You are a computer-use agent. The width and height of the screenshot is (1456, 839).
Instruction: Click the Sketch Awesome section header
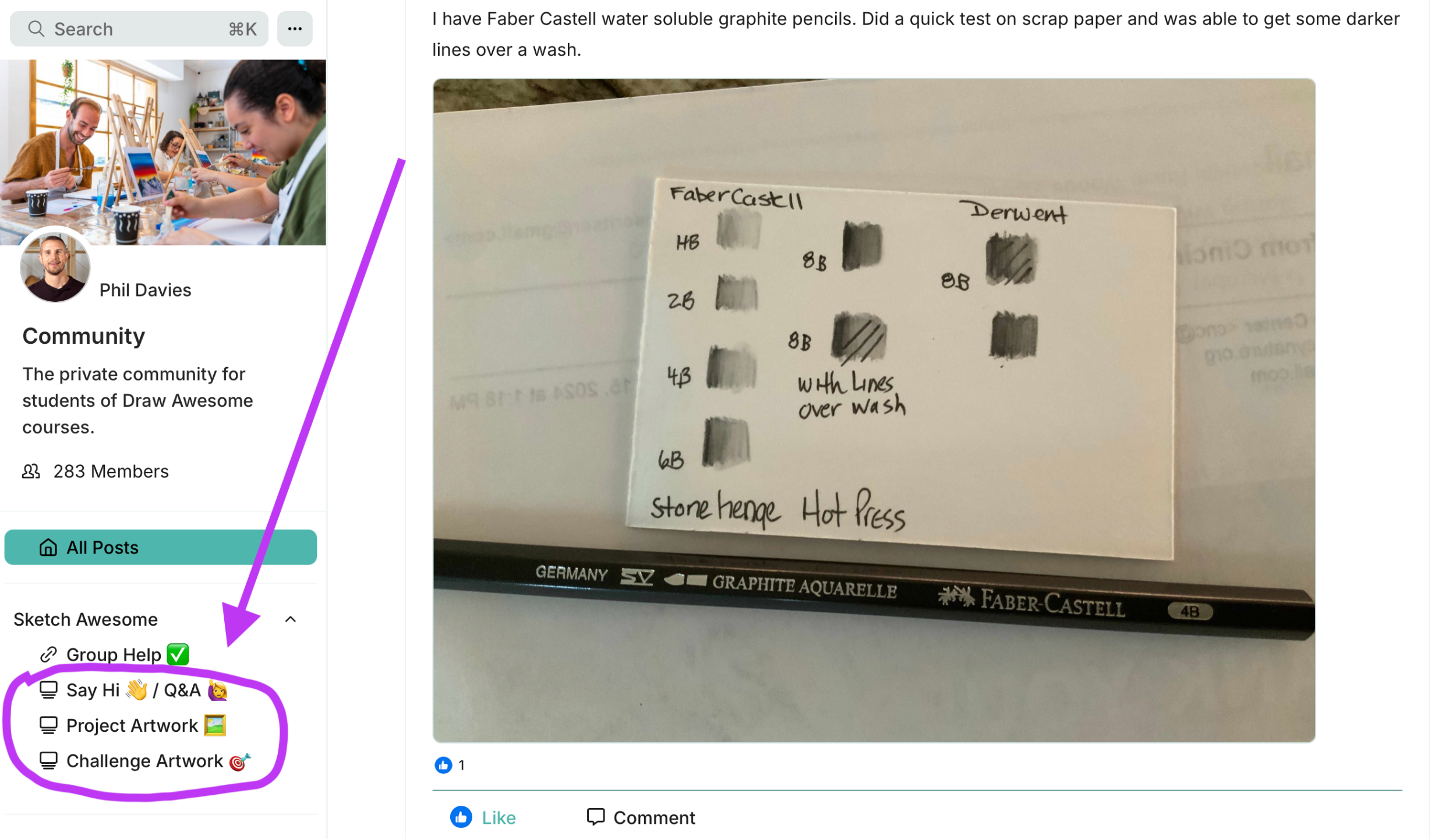[86, 619]
